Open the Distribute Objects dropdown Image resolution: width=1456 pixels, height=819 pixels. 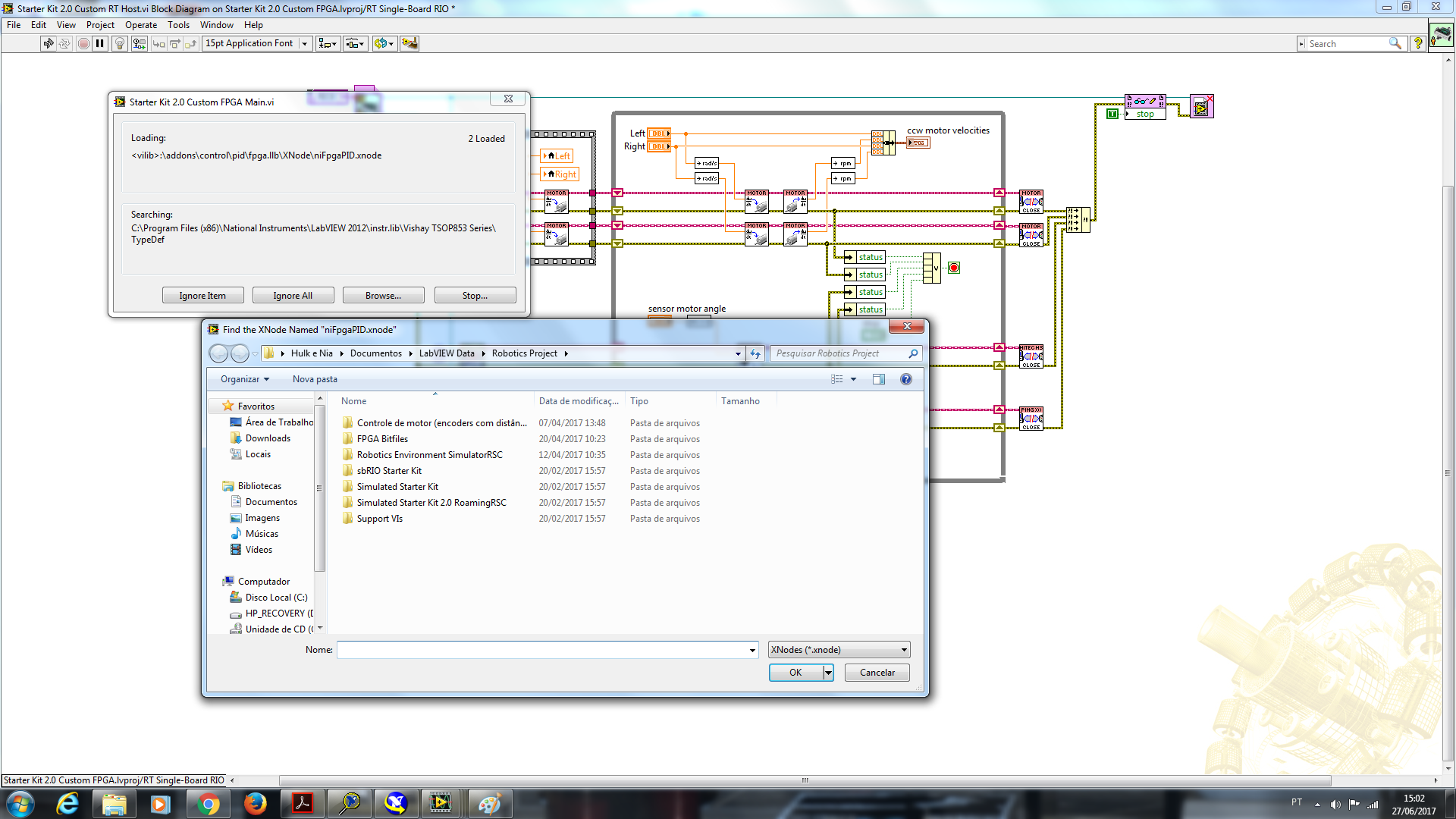point(356,43)
